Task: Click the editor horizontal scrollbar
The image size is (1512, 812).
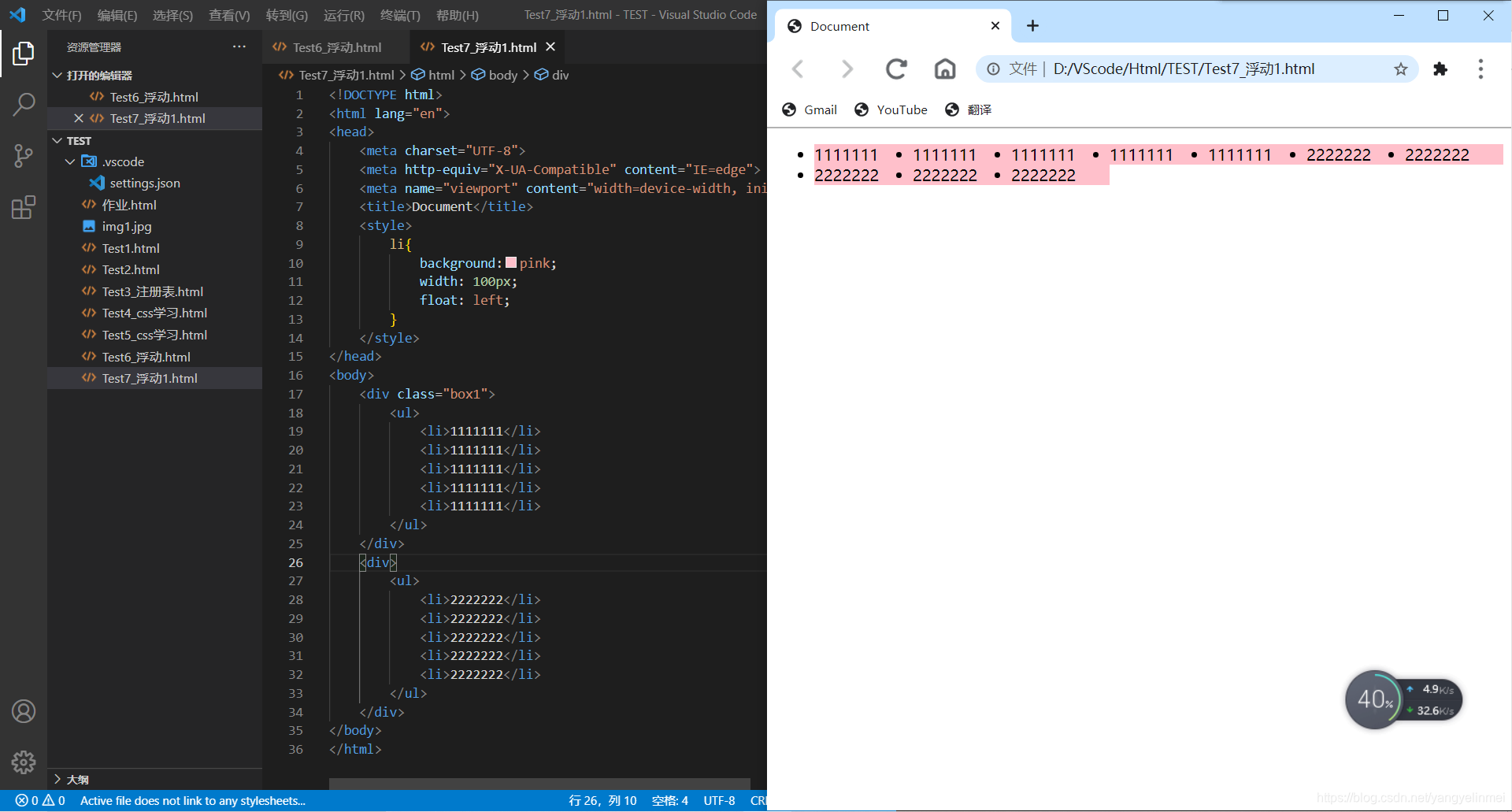Action: point(539,784)
